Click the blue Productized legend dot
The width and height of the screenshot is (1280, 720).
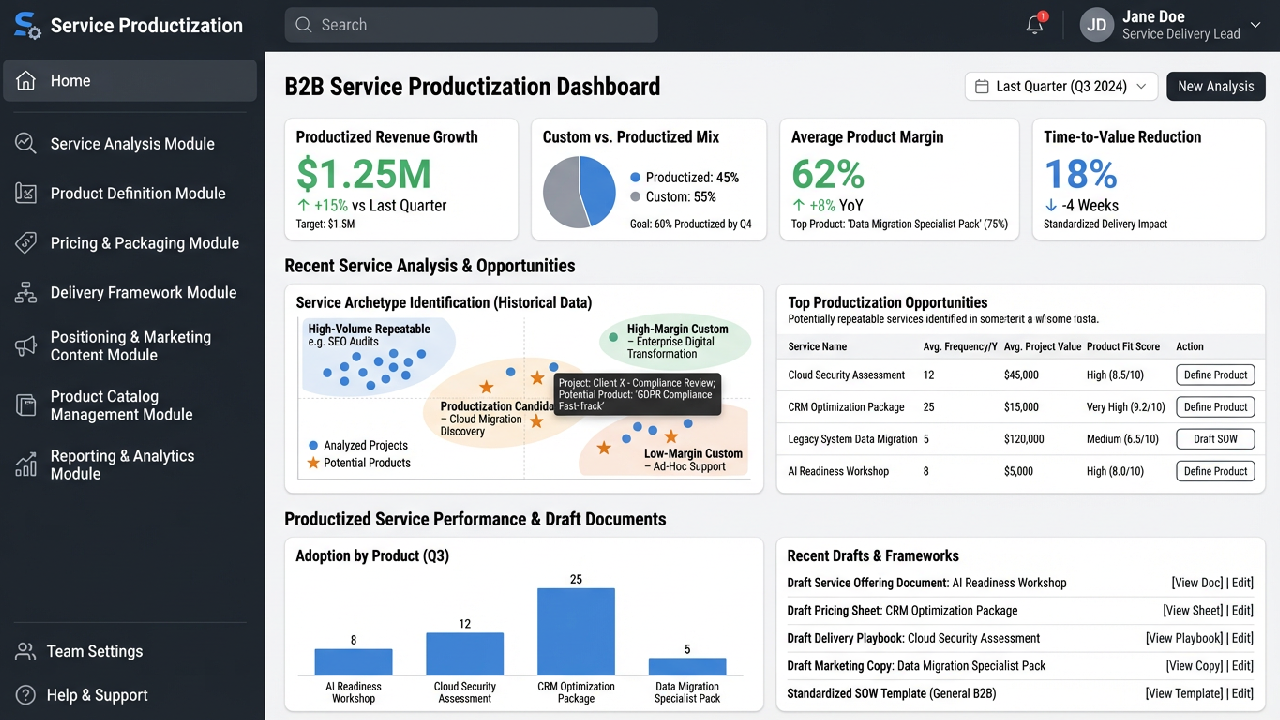point(634,177)
